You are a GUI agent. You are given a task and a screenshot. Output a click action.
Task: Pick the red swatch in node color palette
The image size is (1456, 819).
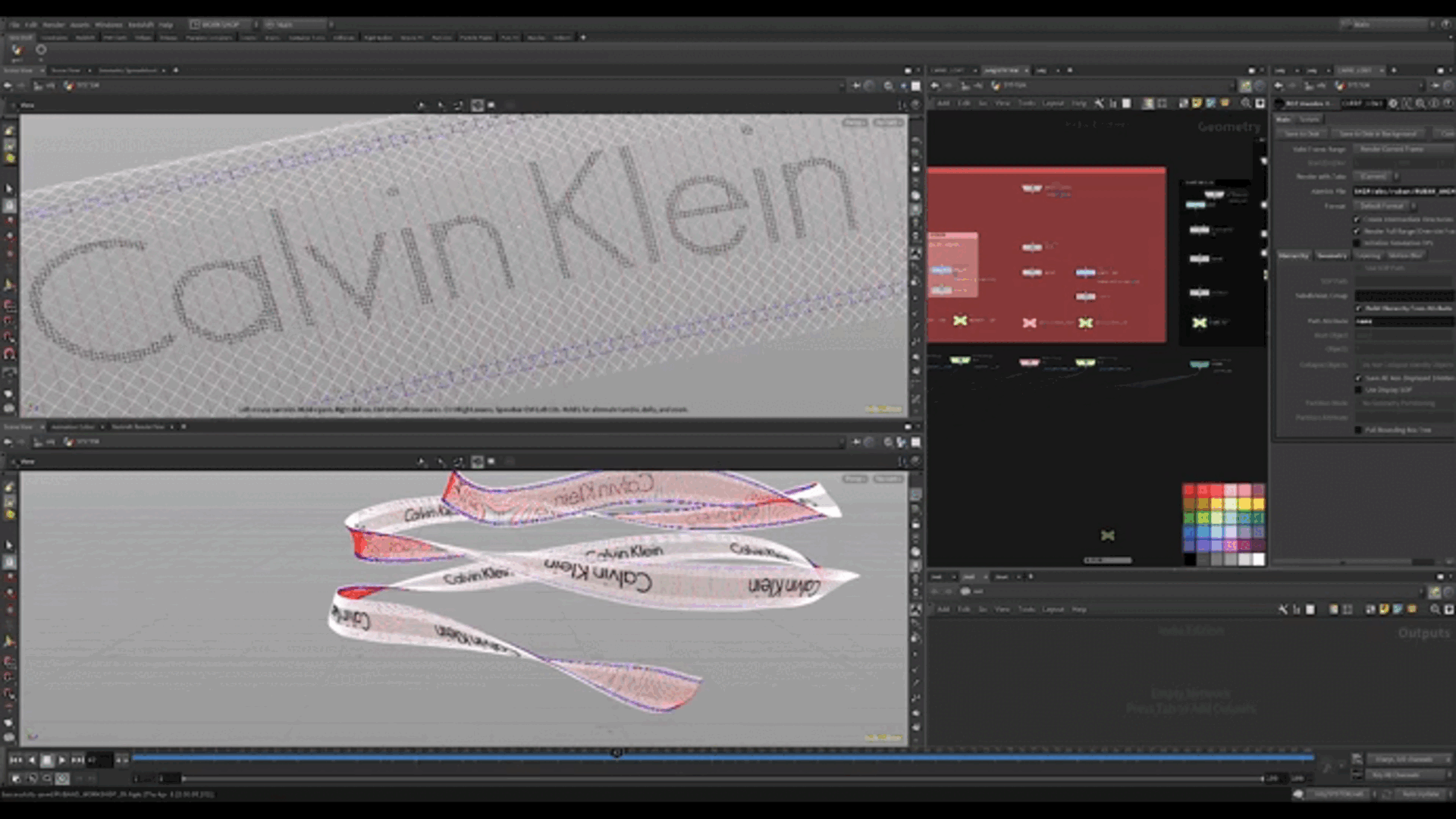tap(1189, 491)
